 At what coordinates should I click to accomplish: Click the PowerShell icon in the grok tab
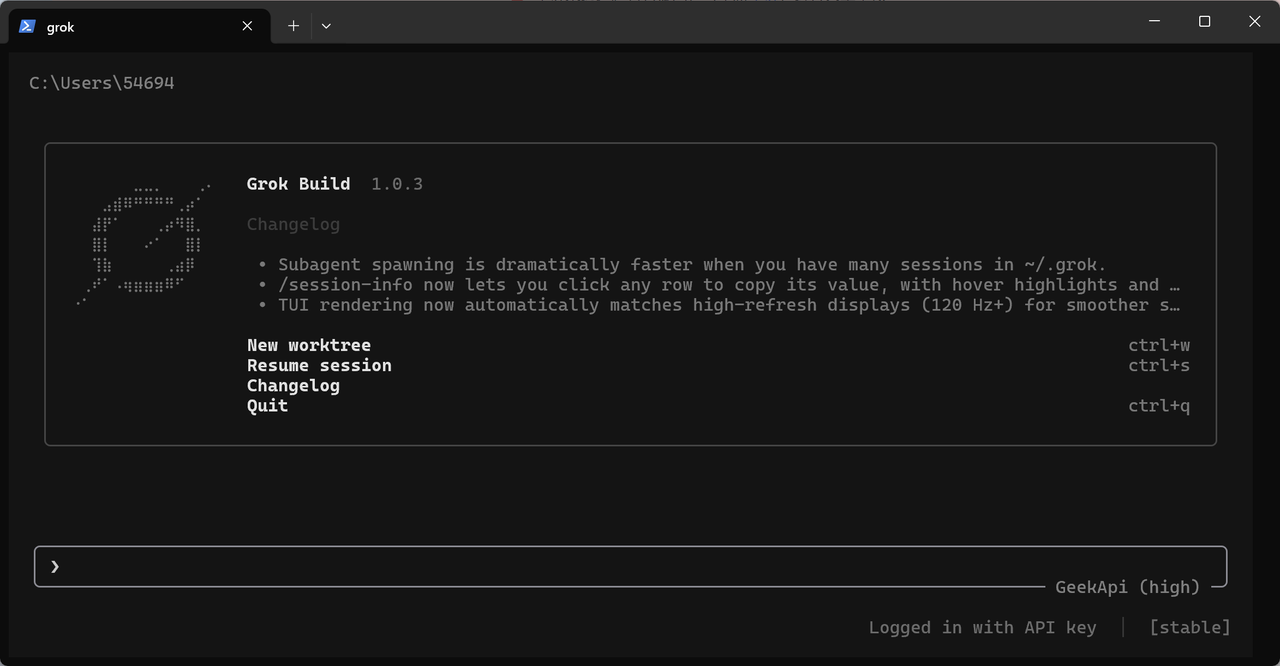pos(28,26)
